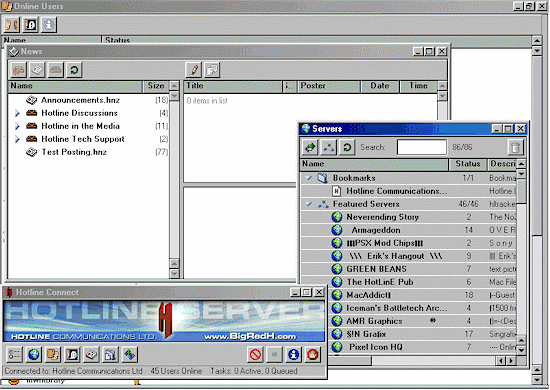
Task: Click the trash icon in Servers window
Action: point(515,147)
